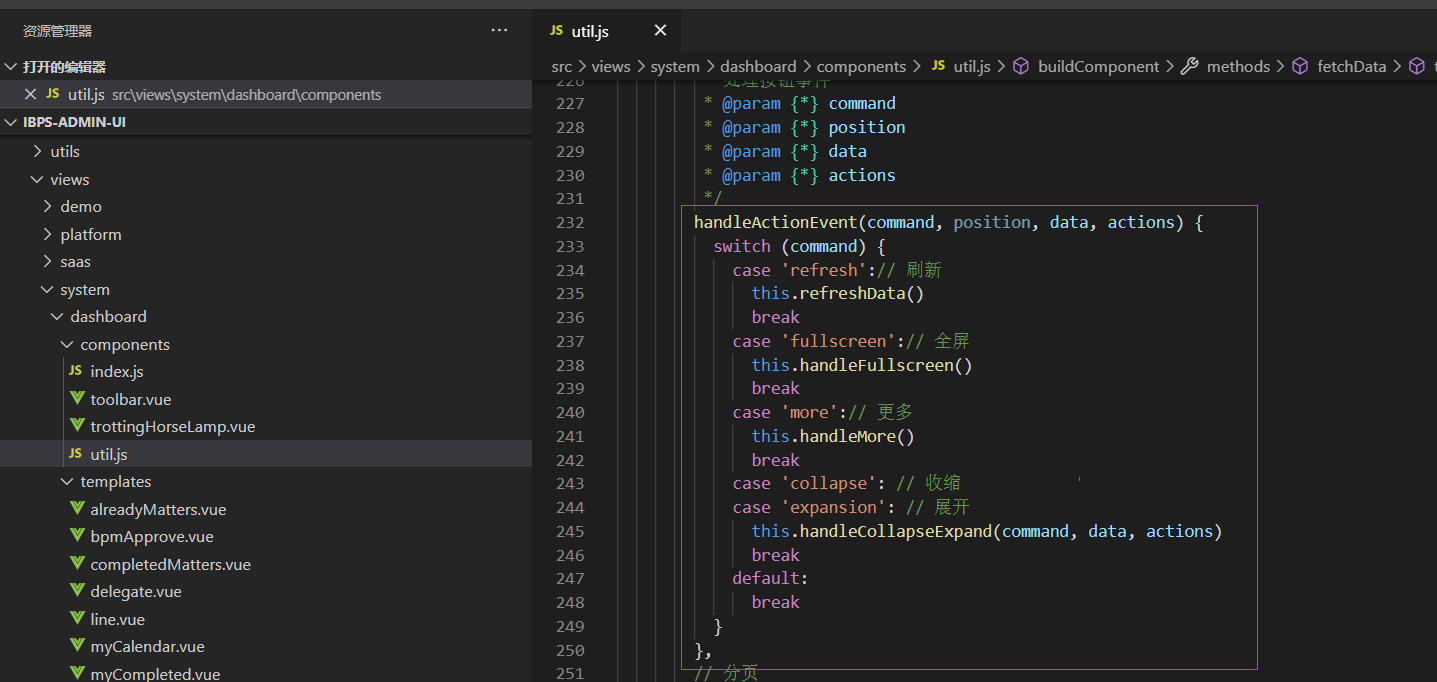This screenshot has width=1437, height=682.
Task: Click the cube icon before buildComponent breadcrumb
Action: pos(1021,67)
